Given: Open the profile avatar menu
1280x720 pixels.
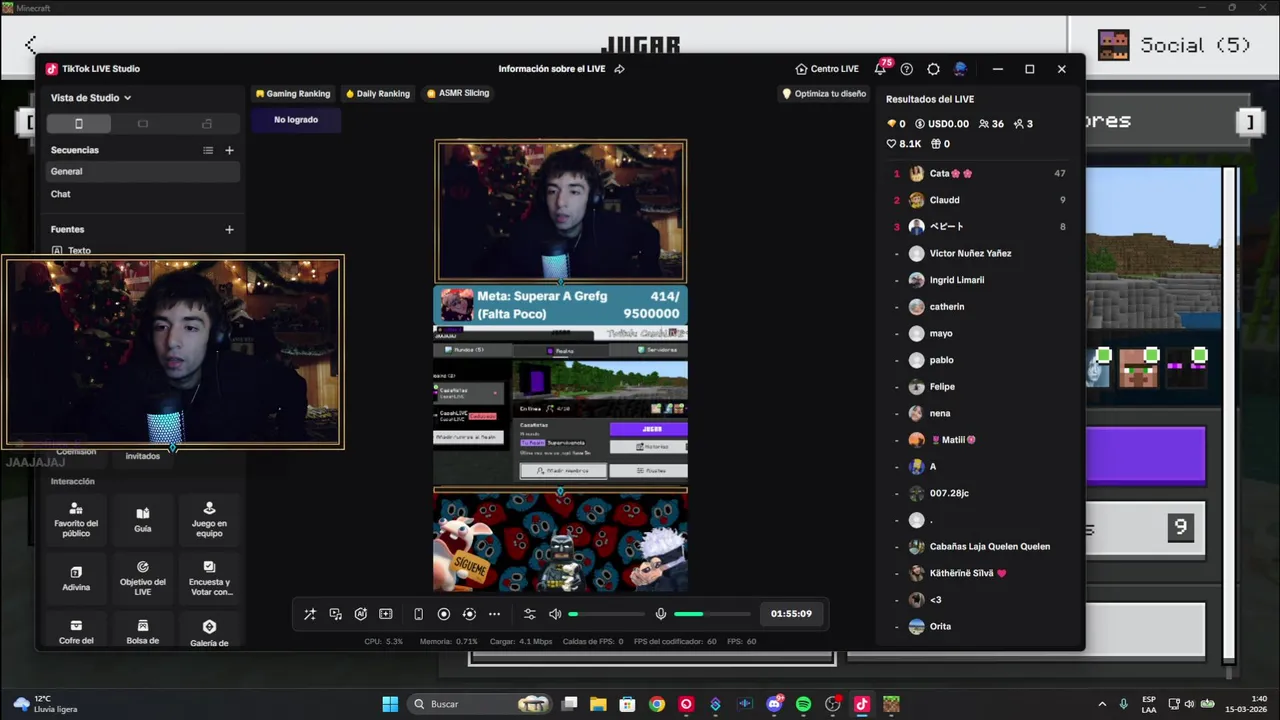Looking at the screenshot, I should coord(960,69).
